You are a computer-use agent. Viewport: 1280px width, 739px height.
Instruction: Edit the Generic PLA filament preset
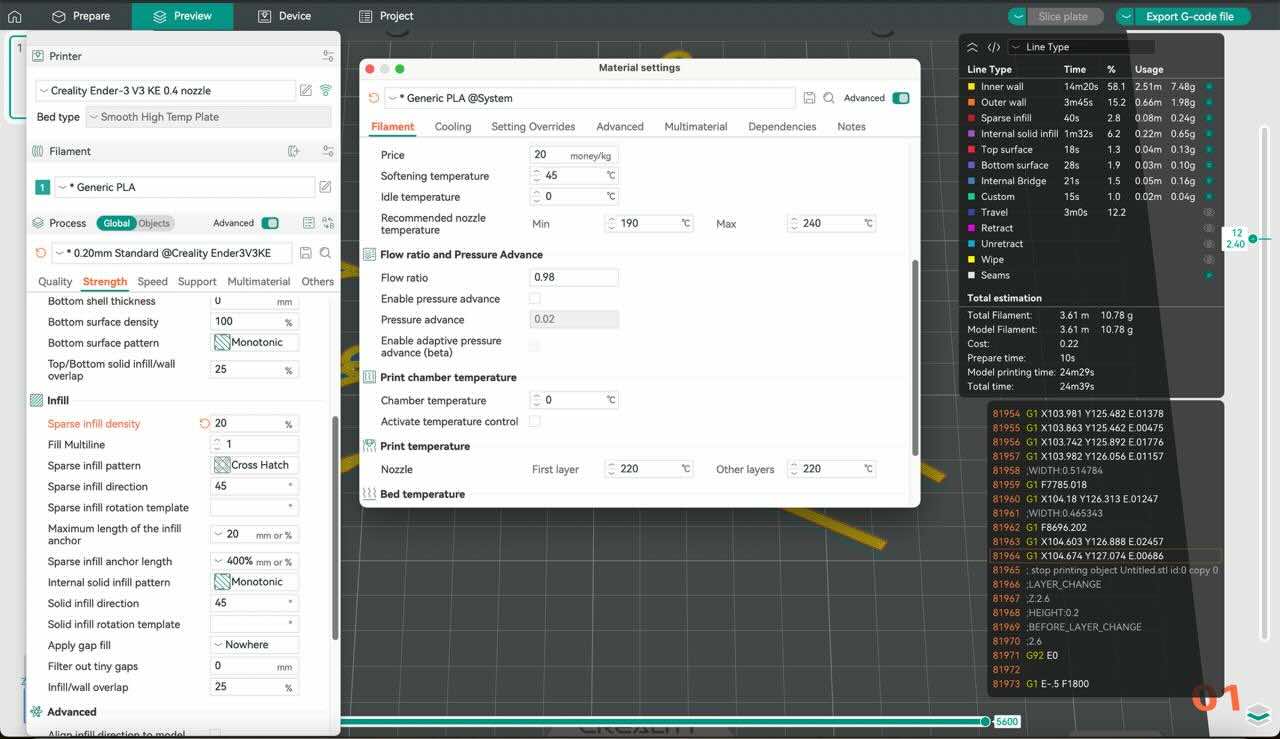(325, 187)
